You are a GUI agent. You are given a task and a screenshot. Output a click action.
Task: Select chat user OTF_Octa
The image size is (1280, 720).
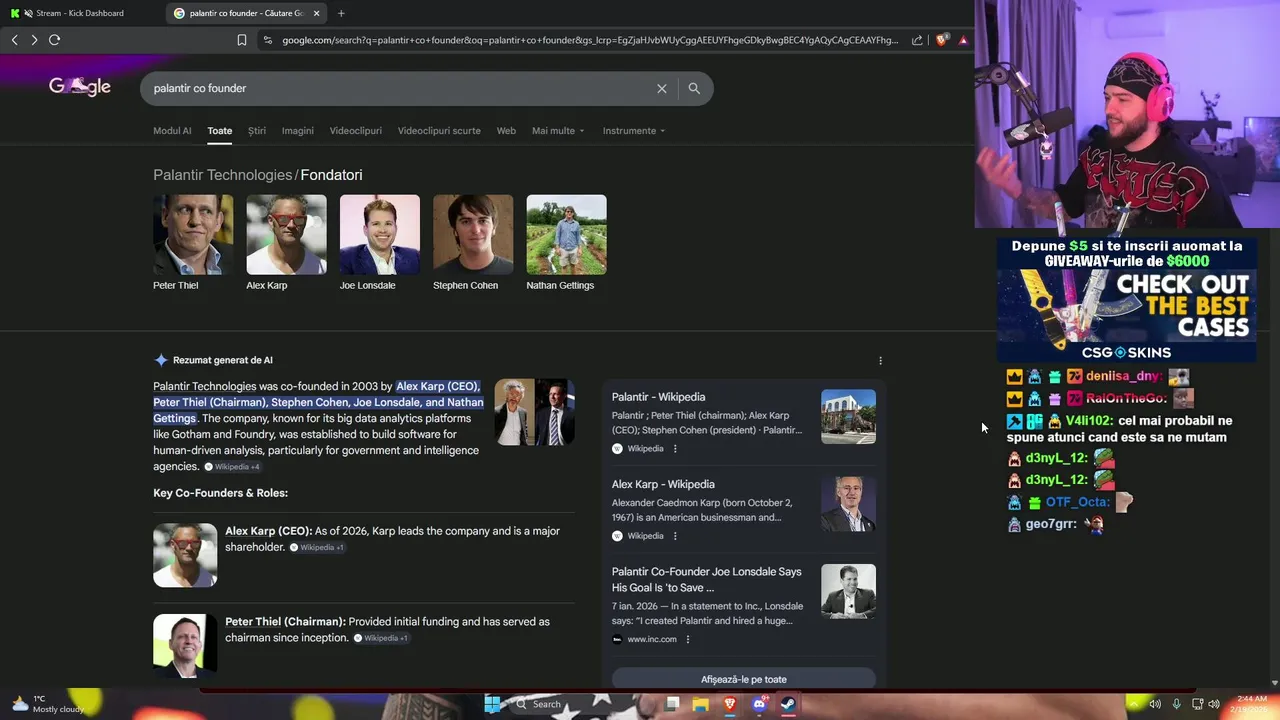pyautogui.click(x=1077, y=502)
